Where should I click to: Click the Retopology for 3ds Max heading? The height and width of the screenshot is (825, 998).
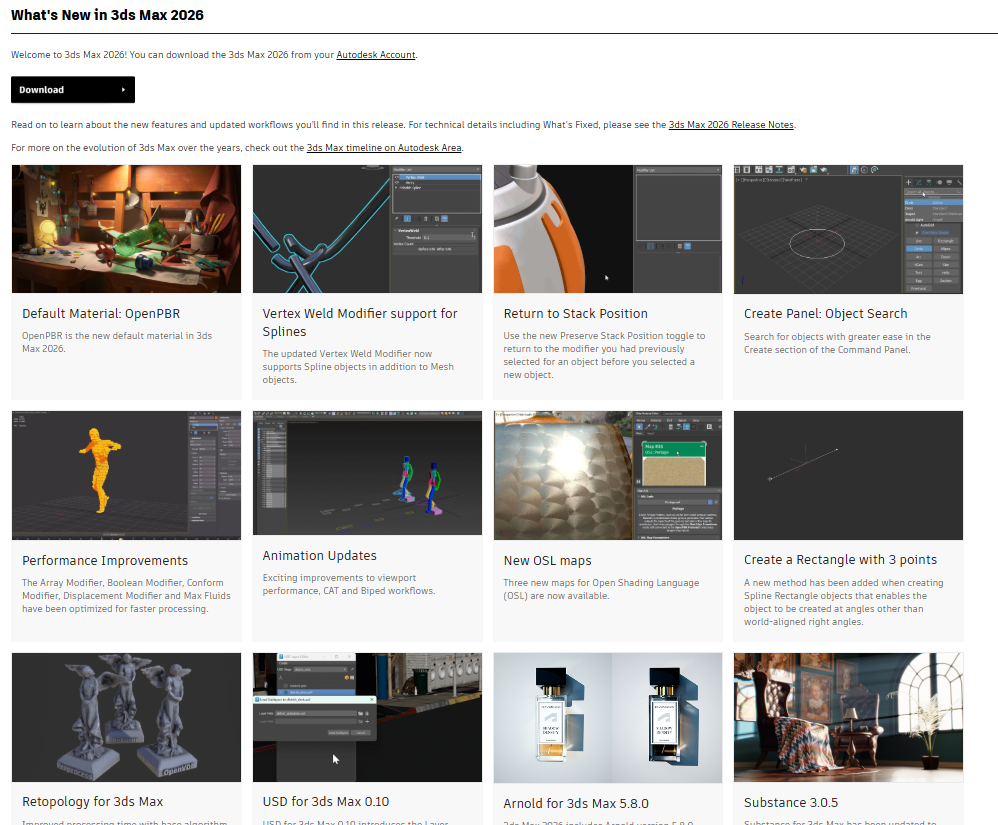tap(92, 801)
